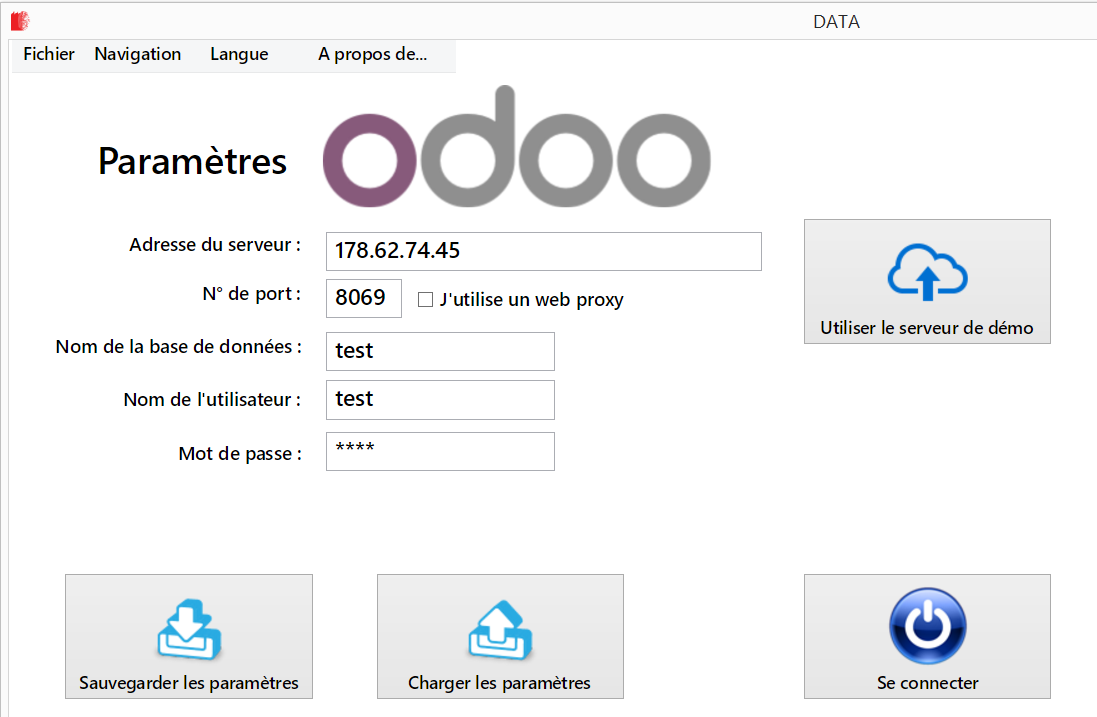Focus the N° de port field
The height and width of the screenshot is (717, 1097).
[364, 298]
